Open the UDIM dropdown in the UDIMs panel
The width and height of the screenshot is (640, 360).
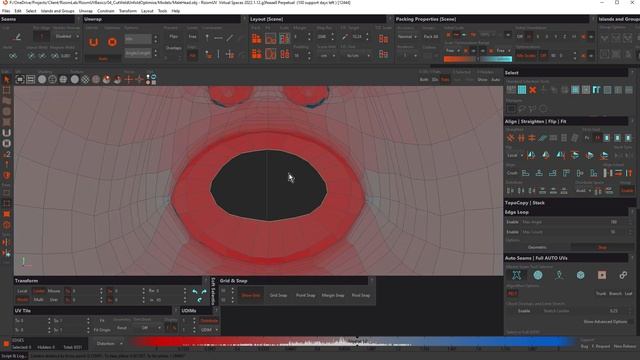[x=209, y=330]
